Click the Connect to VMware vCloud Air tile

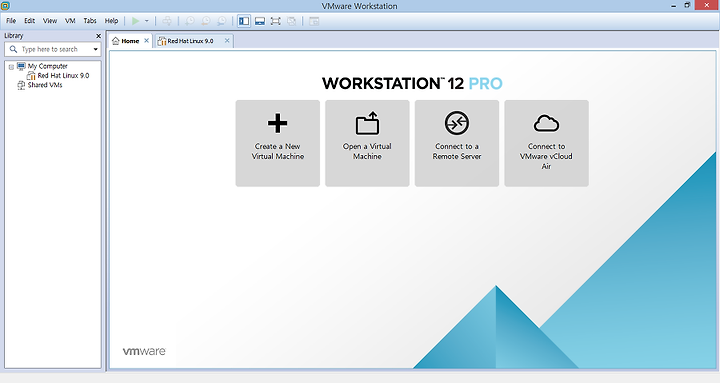coord(546,143)
